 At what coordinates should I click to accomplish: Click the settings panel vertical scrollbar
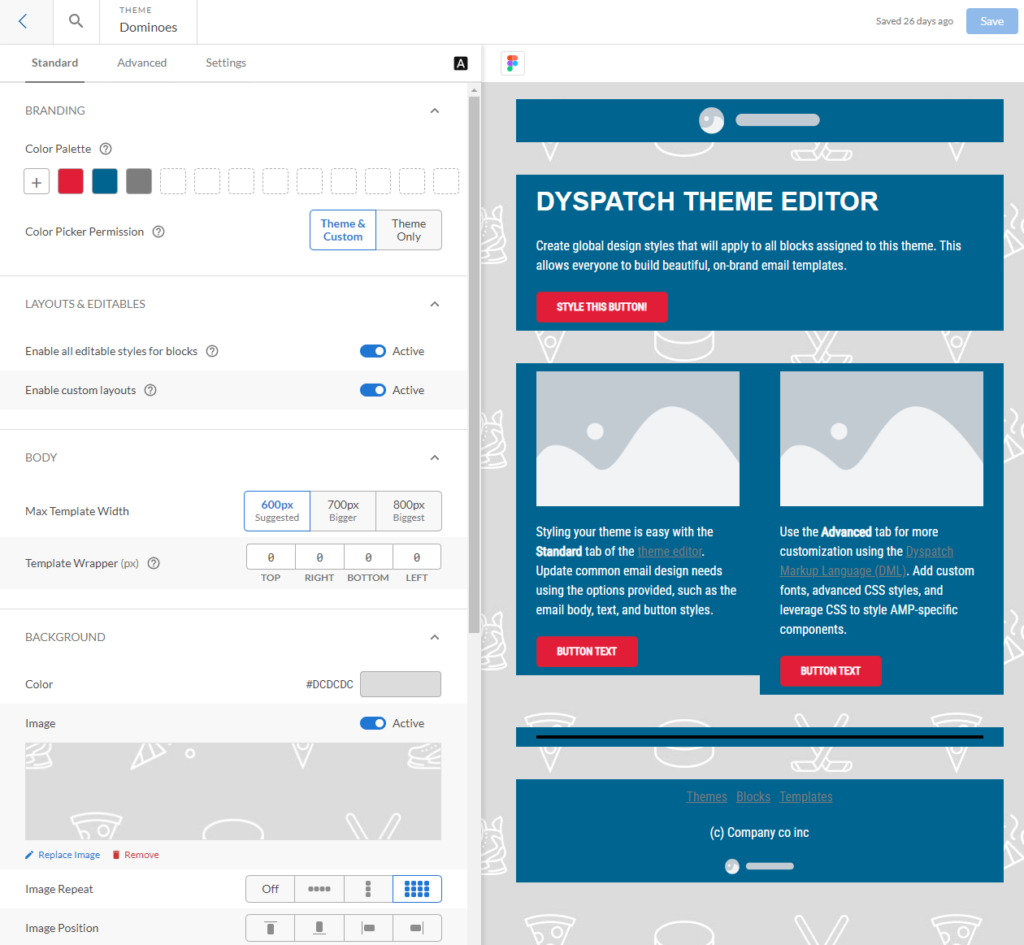[x=474, y=366]
